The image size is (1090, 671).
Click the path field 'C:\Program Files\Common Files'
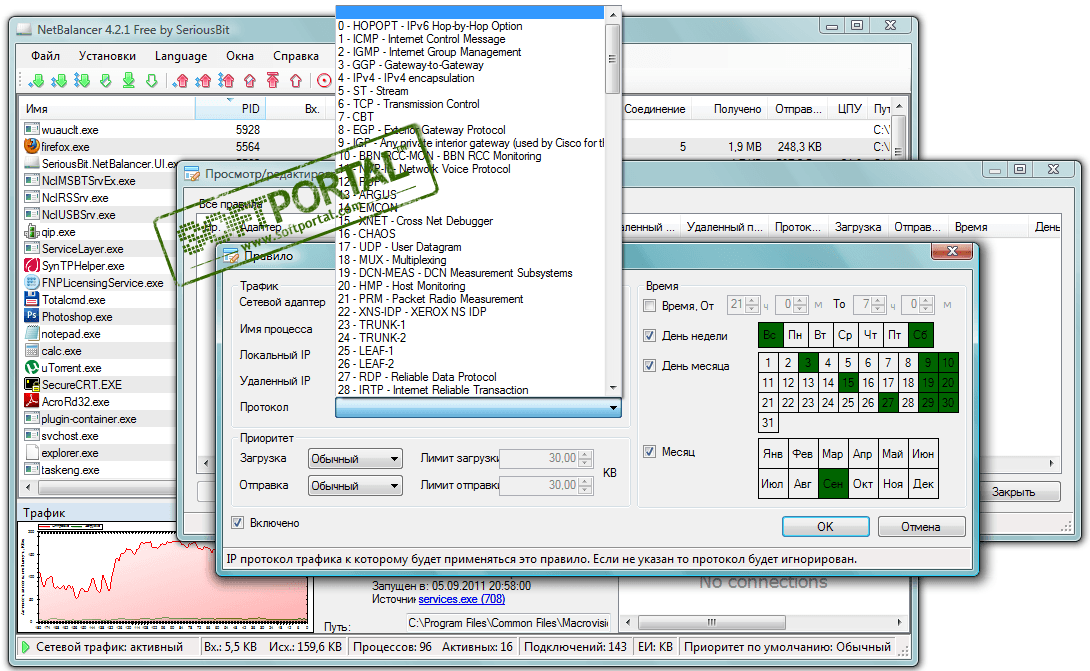coord(507,623)
